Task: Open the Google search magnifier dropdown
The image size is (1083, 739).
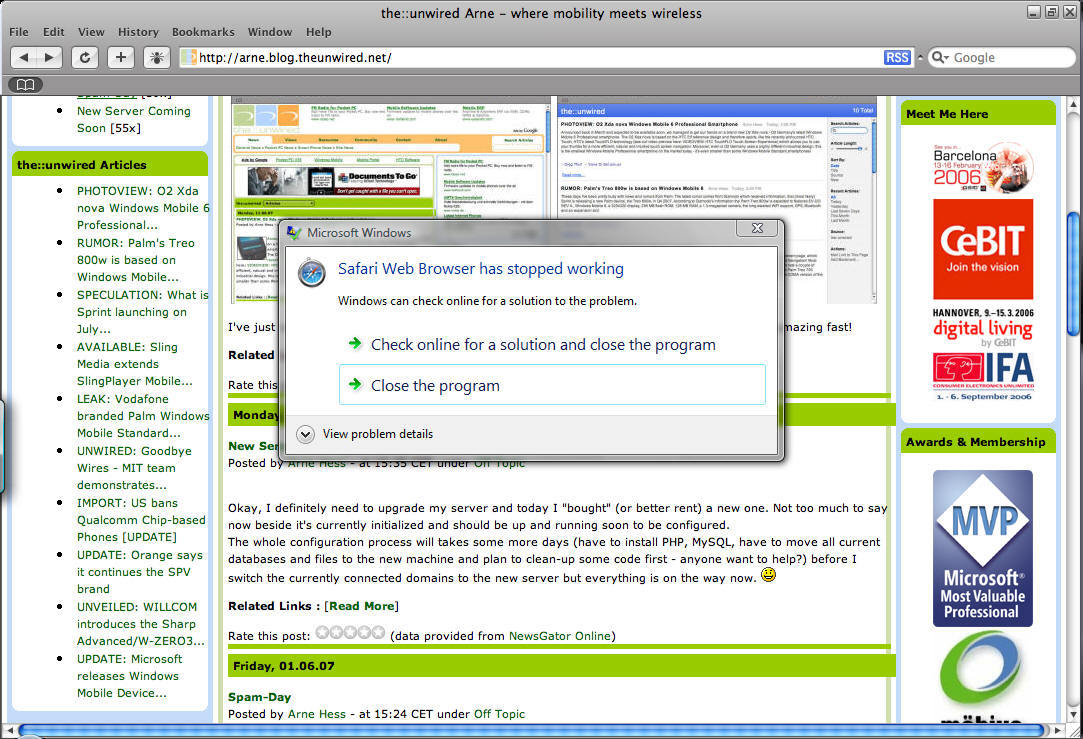Action: click(x=940, y=58)
